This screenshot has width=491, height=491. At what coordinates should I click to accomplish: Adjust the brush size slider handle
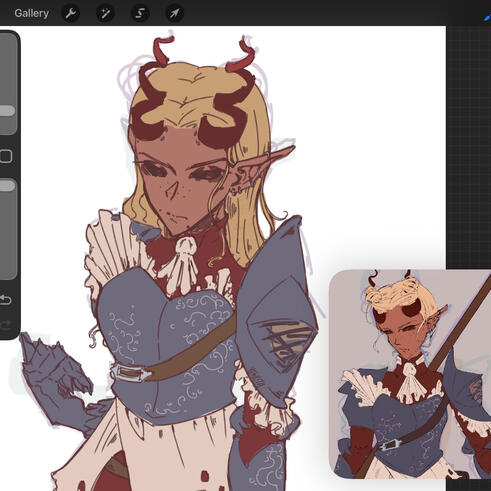7,111
